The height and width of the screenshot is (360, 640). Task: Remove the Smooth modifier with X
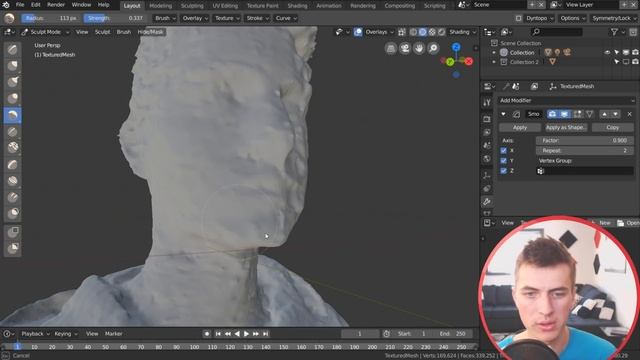click(629, 114)
